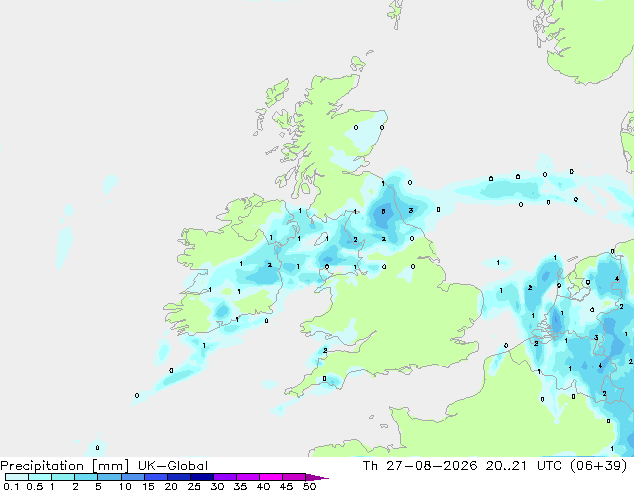634x490 pixels.
Task: Click the 30–35 mm purple legend box
Action: tap(225, 477)
